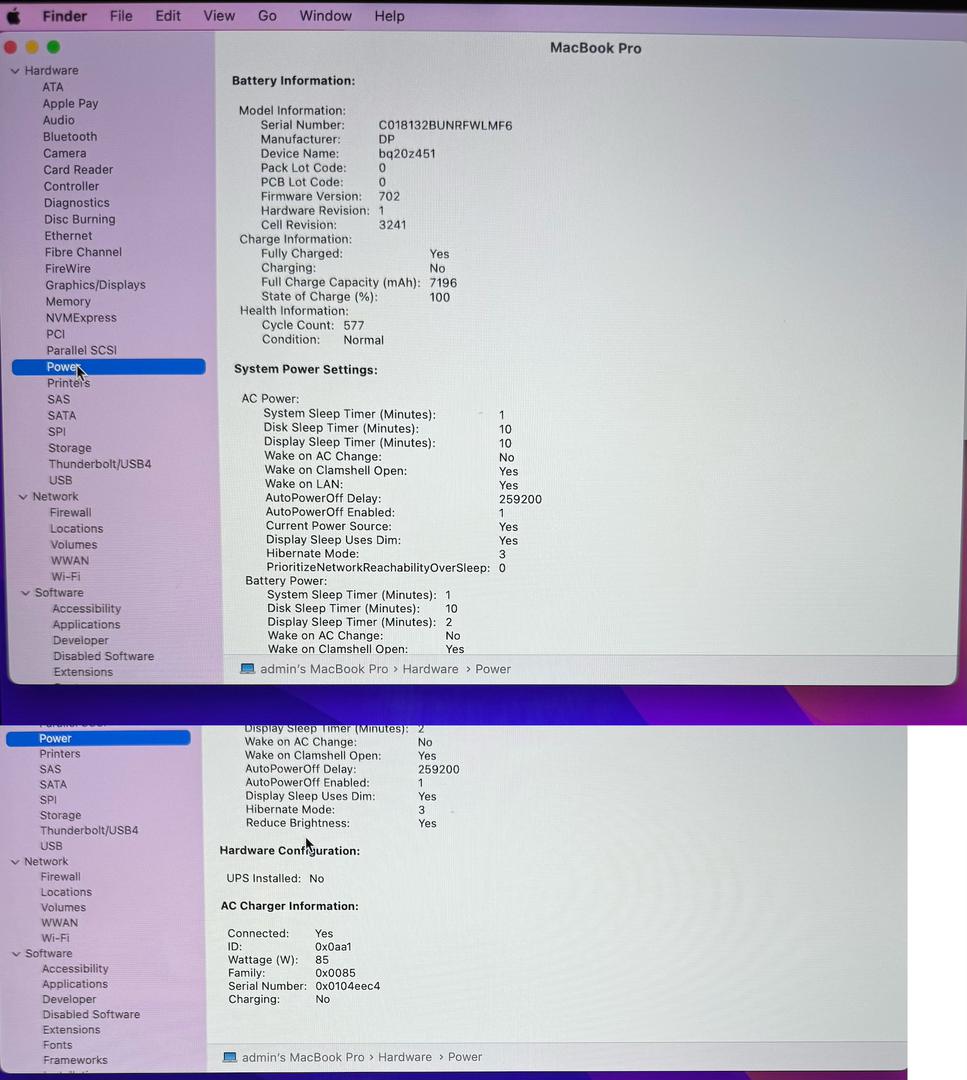Click the upper window's yellow minimize button

[x=32, y=48]
